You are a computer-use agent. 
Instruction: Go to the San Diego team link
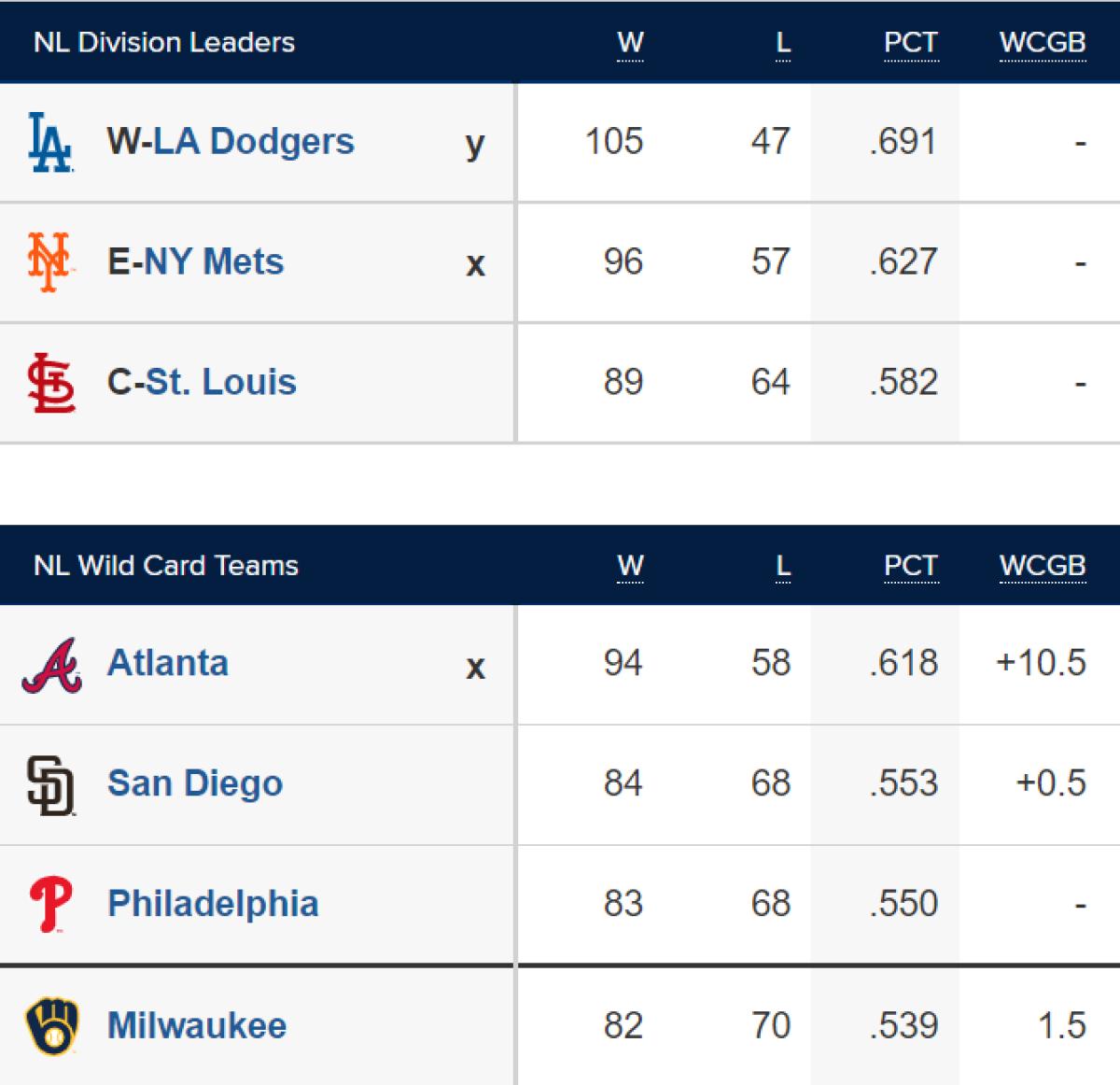pos(195,783)
